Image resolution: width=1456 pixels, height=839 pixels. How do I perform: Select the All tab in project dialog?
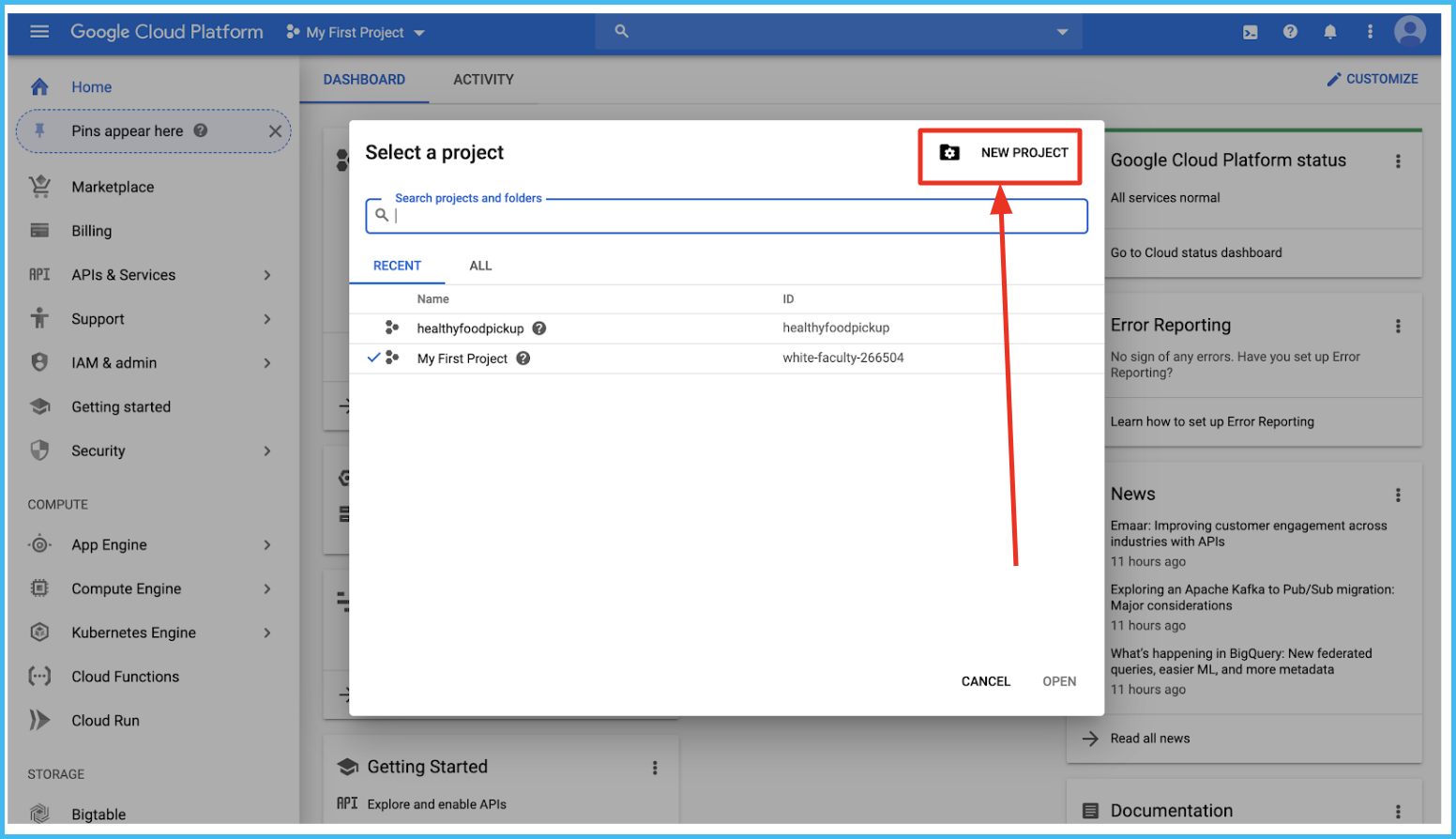480,266
